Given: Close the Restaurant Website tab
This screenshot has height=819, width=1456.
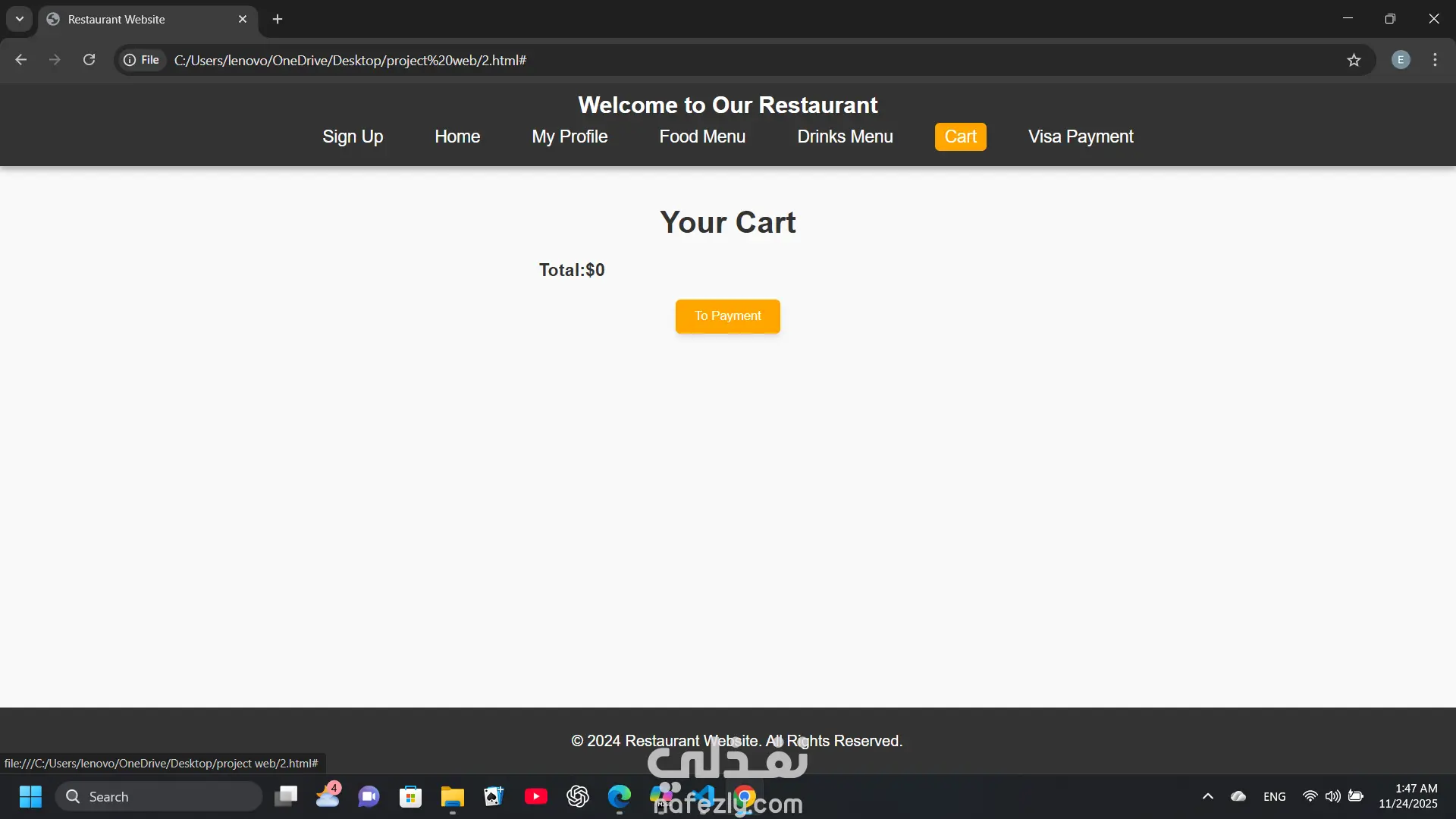Looking at the screenshot, I should (x=243, y=19).
